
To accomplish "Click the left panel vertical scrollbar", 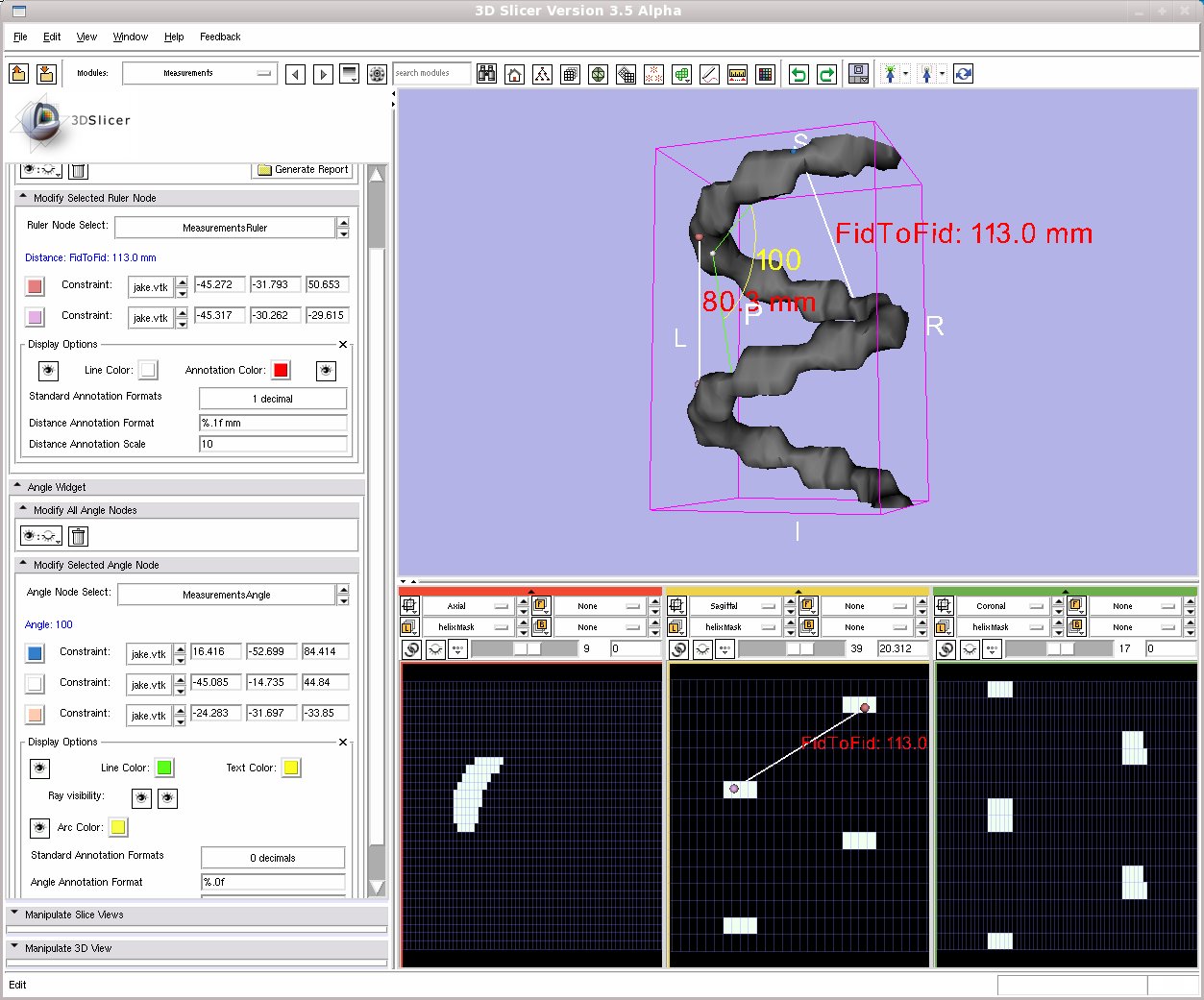I will click(x=377, y=531).
